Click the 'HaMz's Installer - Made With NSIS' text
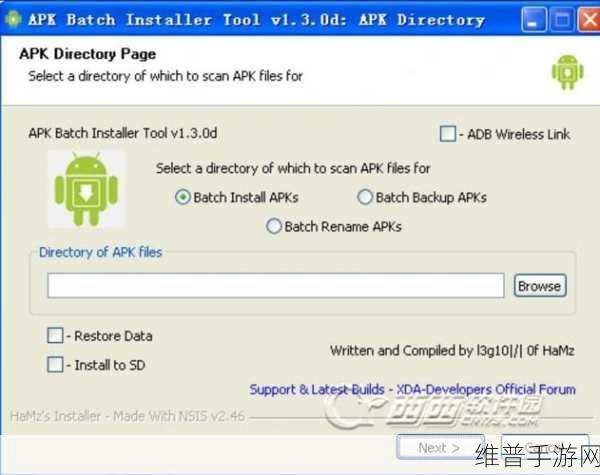Viewport: 600px width, 475px height. tap(127, 416)
